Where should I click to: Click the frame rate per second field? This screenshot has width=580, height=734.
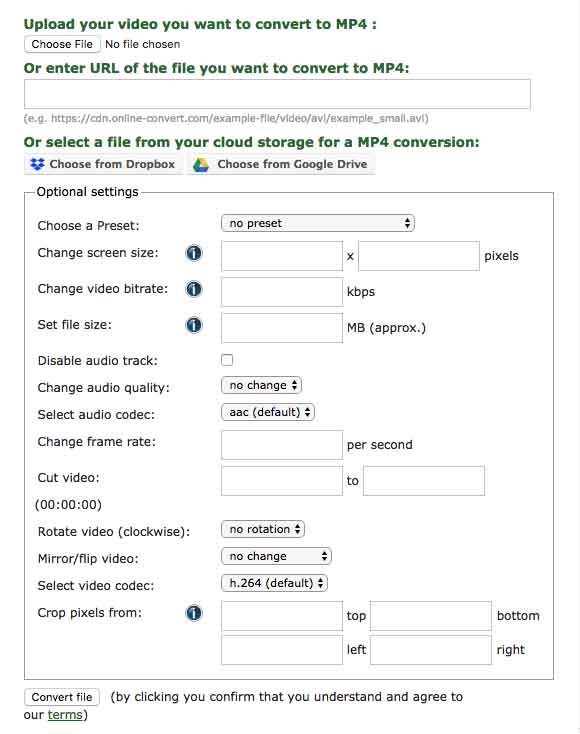pyautogui.click(x=282, y=445)
